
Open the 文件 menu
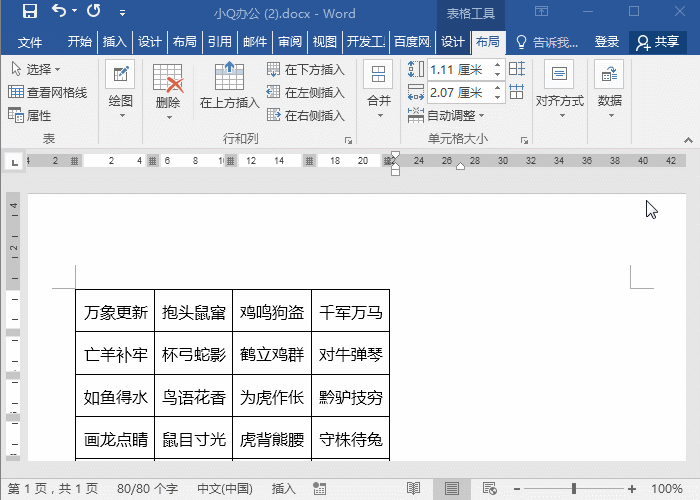pos(30,42)
